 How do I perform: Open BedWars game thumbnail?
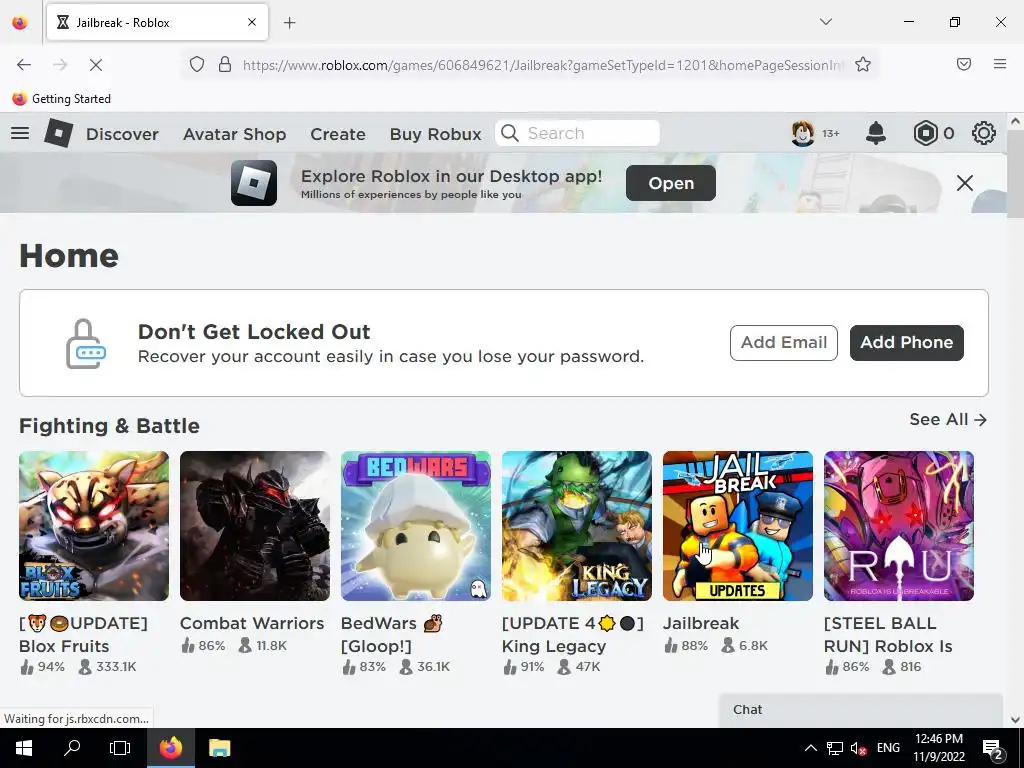(x=416, y=526)
